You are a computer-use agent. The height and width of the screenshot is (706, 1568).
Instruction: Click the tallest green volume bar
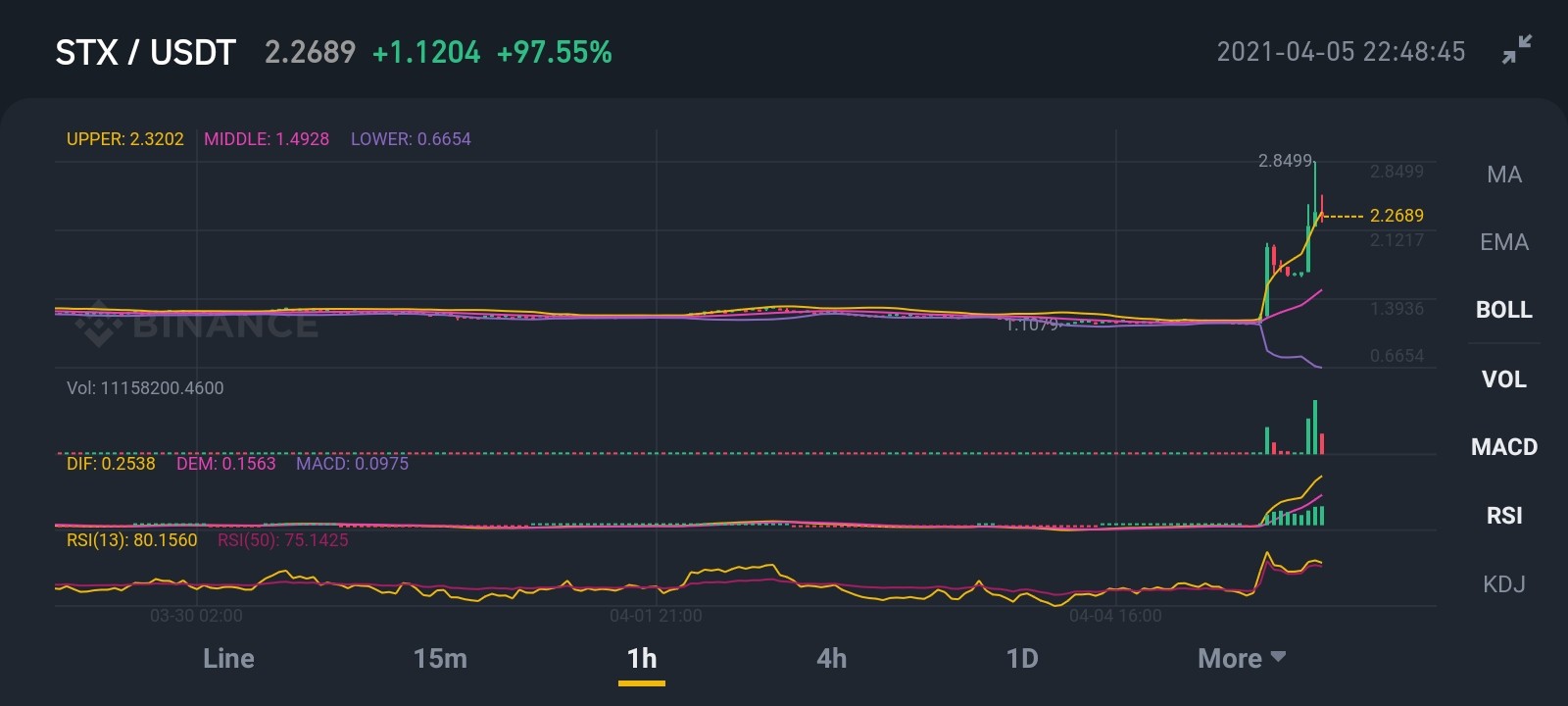[1315, 427]
